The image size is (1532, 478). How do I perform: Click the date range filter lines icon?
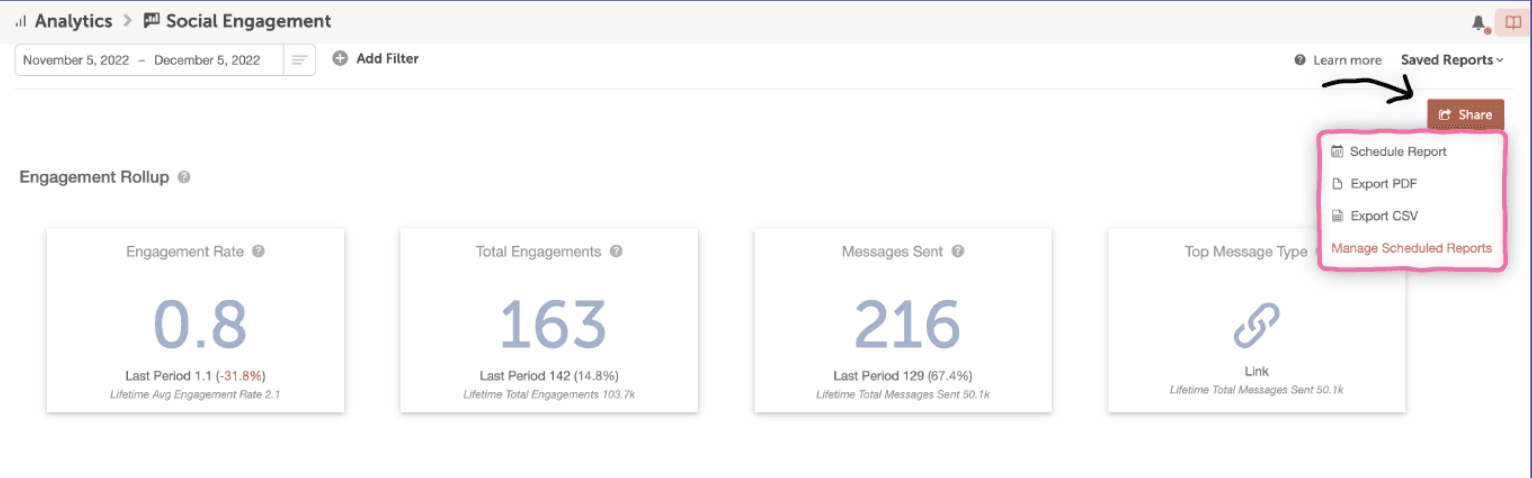click(299, 60)
